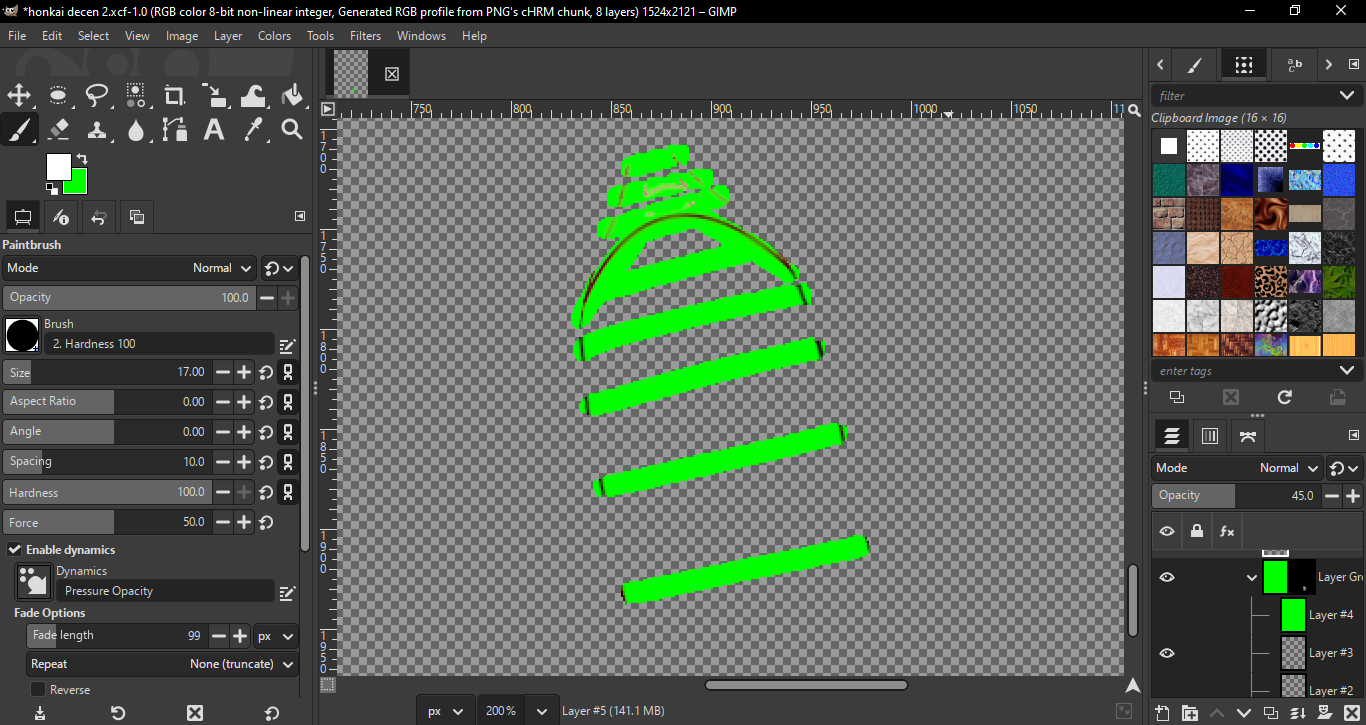Select the Ellipse Select tool

pos(58,96)
